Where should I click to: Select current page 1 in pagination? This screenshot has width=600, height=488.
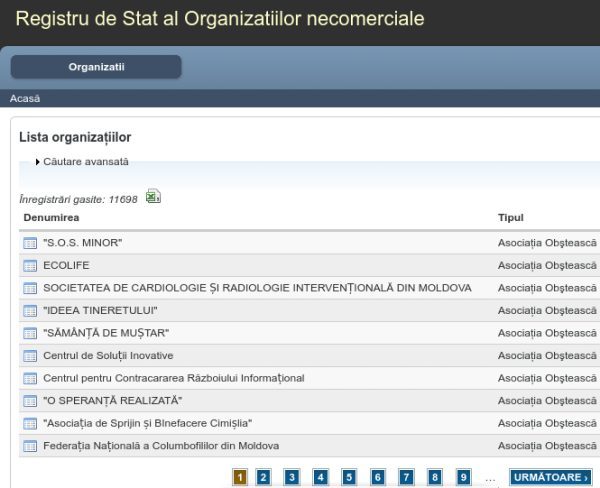point(240,477)
